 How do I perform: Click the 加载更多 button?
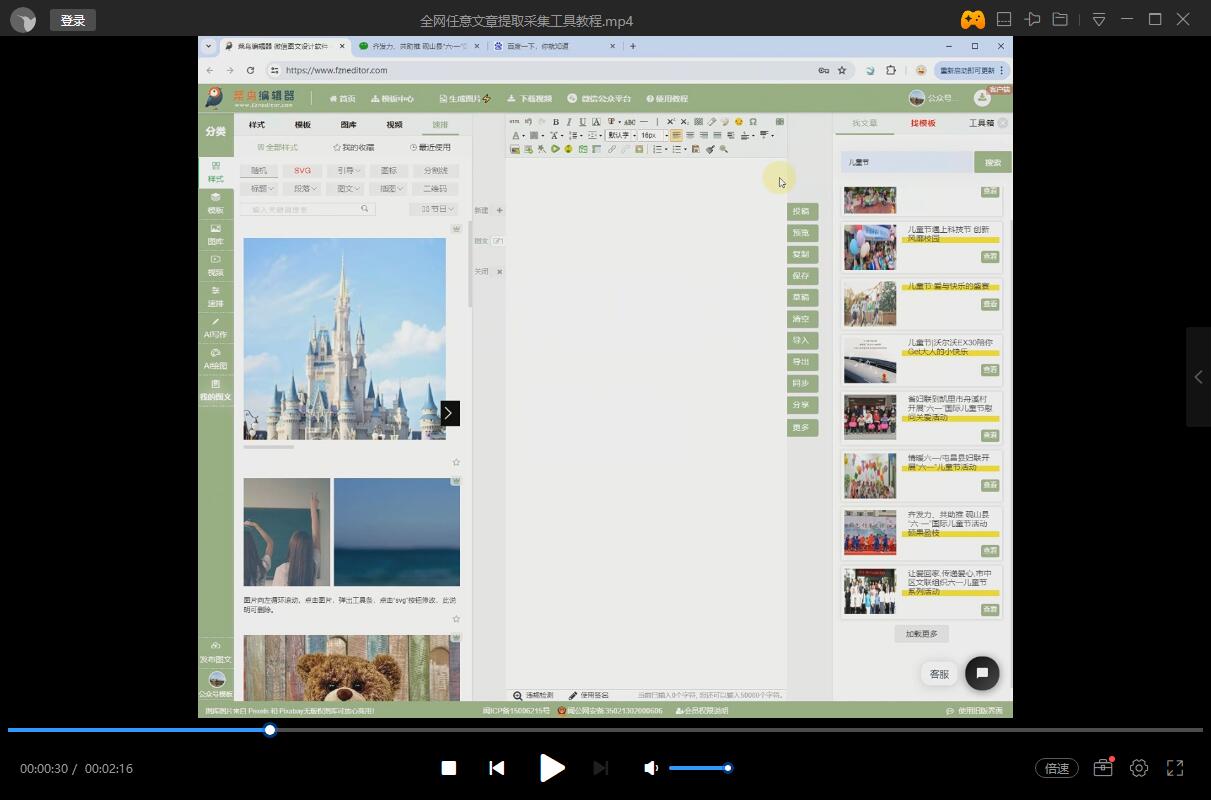point(921,634)
